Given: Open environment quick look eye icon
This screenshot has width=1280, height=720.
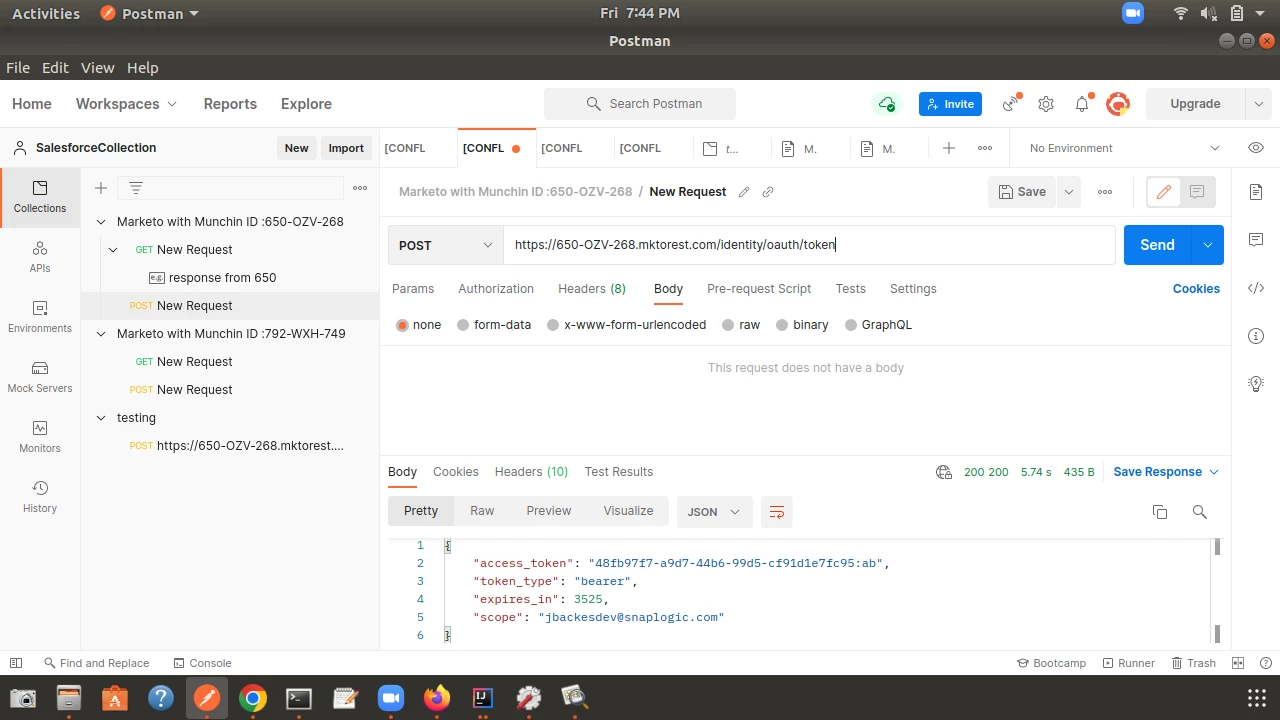Looking at the screenshot, I should pos(1256,148).
